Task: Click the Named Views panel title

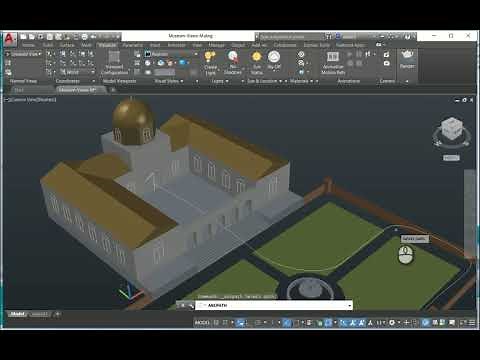Action: click(23, 81)
